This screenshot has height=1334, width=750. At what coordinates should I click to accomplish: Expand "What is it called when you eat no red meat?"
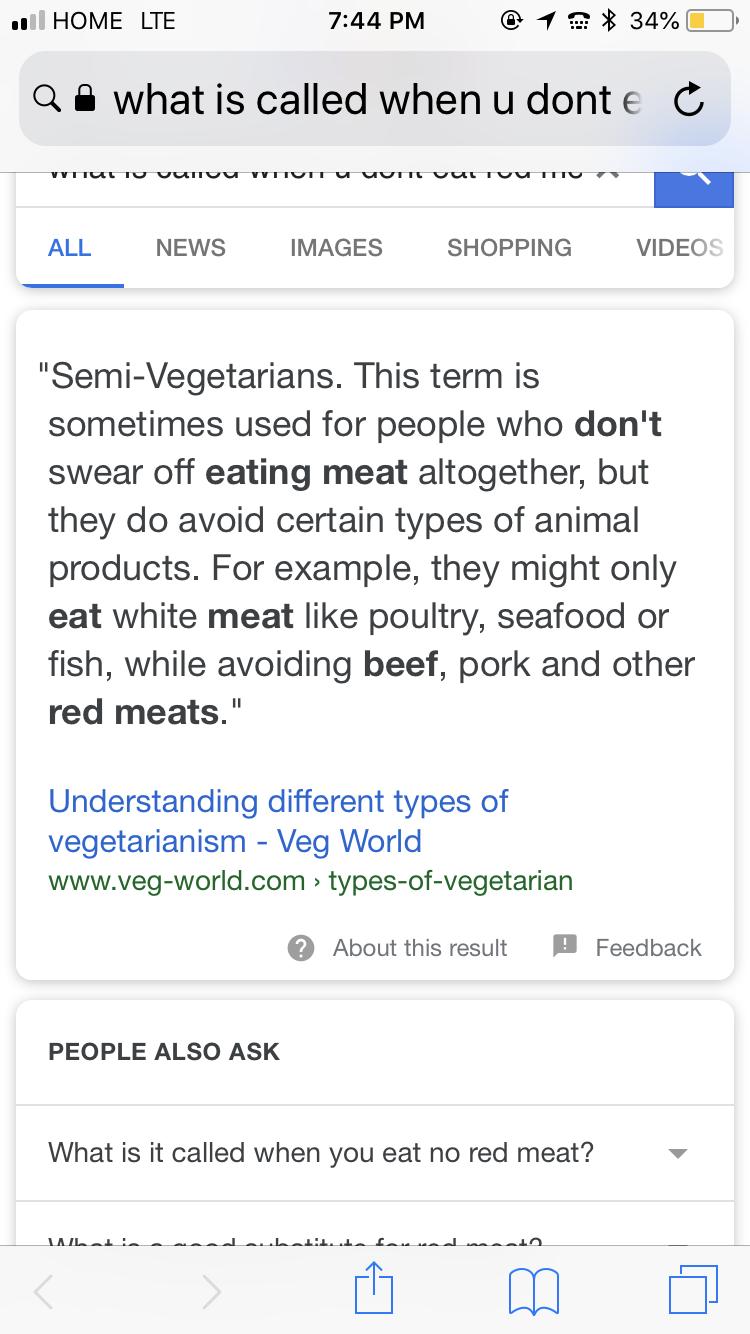[375, 1153]
